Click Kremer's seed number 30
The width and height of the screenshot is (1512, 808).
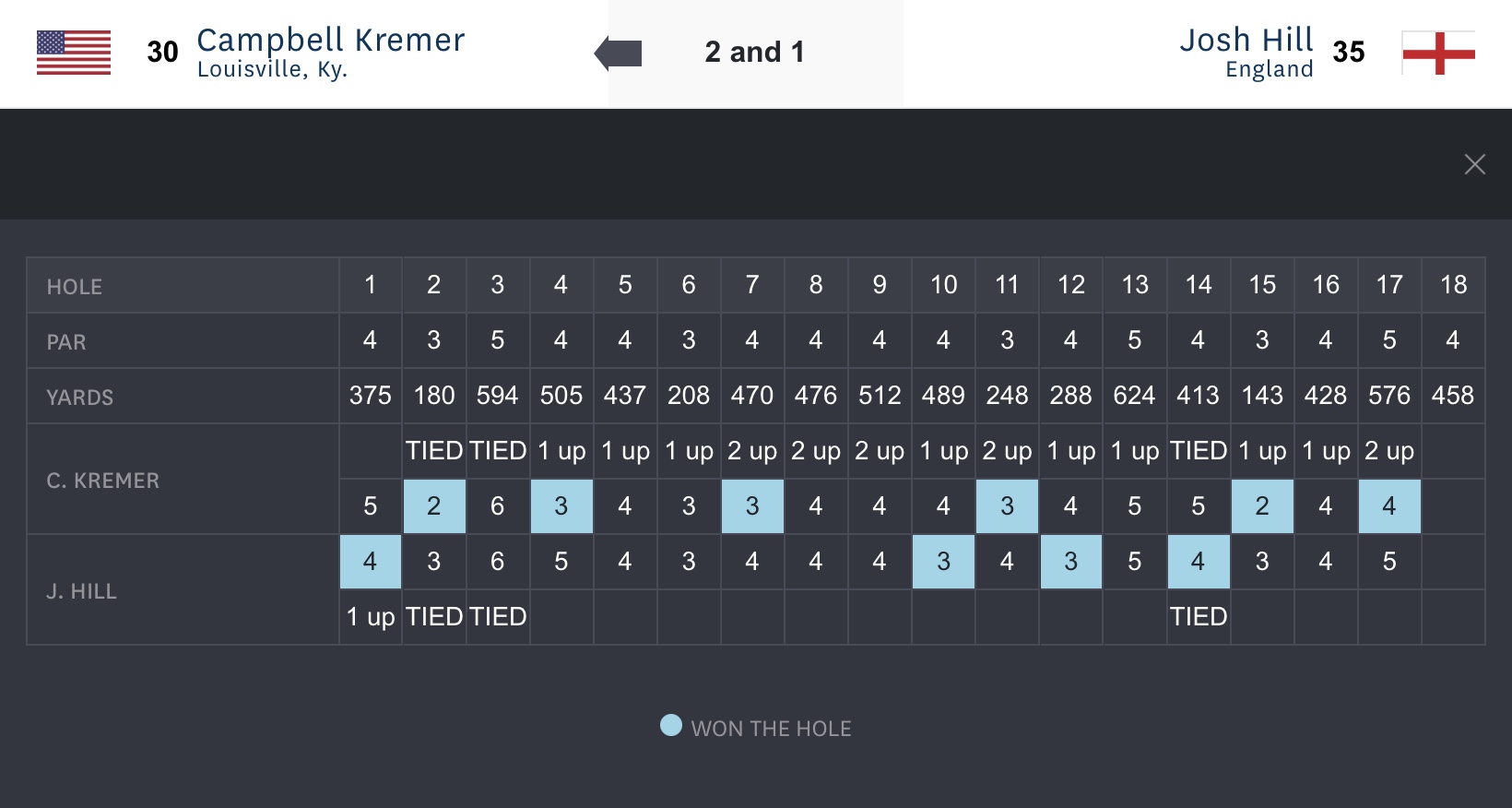tap(162, 52)
